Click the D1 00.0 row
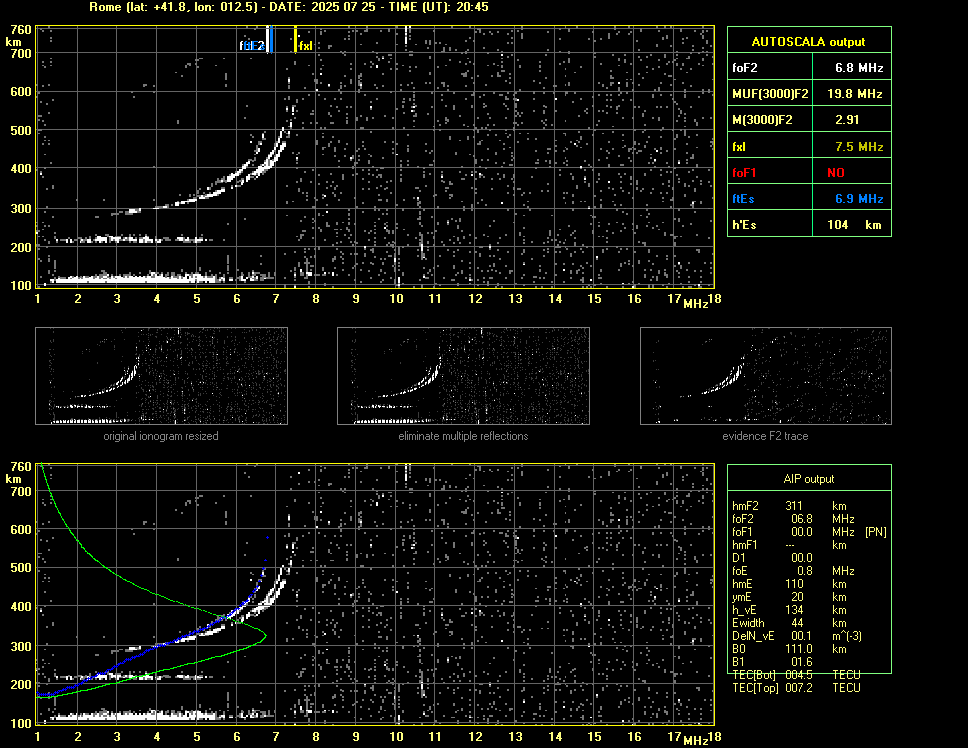Viewport: 968px width, 748px height. (x=772, y=558)
